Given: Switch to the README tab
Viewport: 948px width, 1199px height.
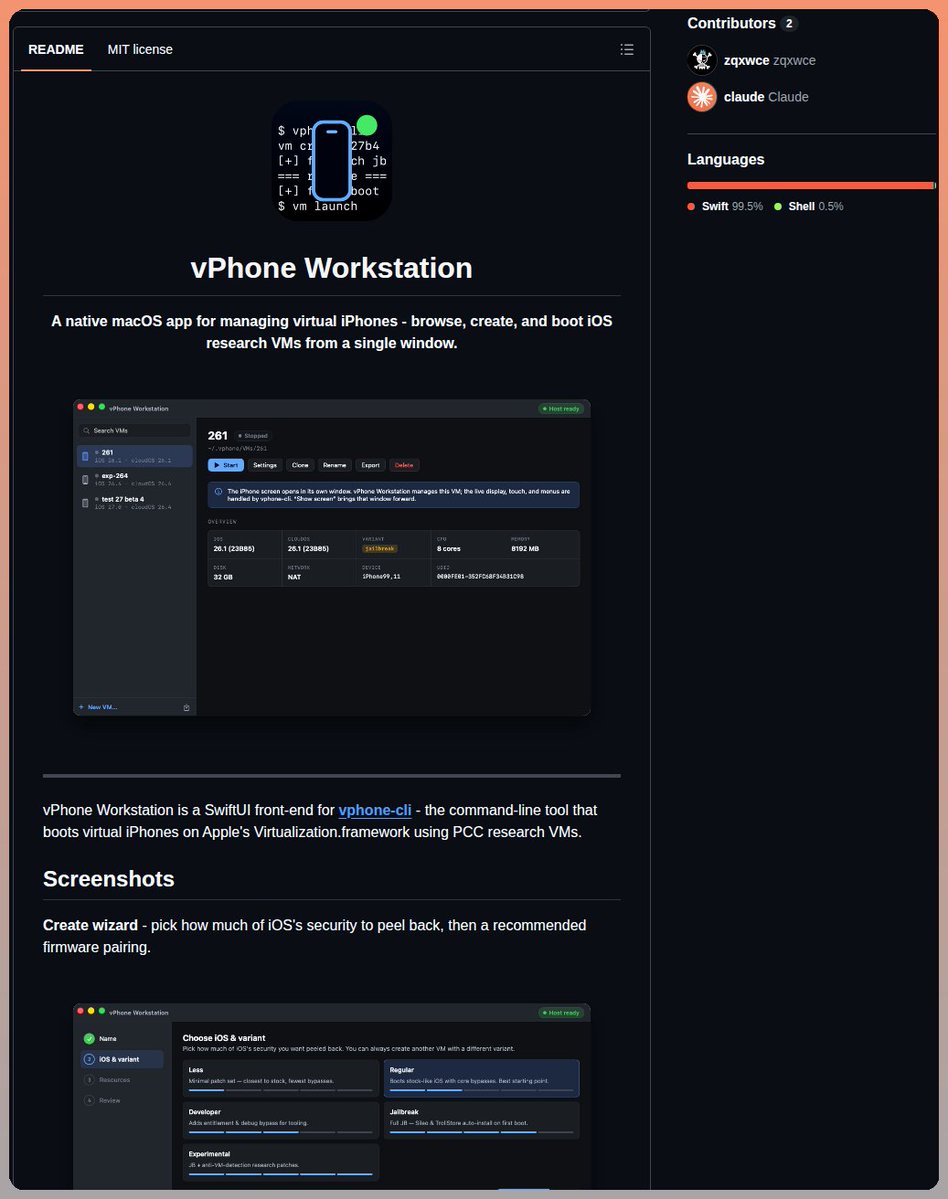Looking at the screenshot, I should tap(56, 50).
